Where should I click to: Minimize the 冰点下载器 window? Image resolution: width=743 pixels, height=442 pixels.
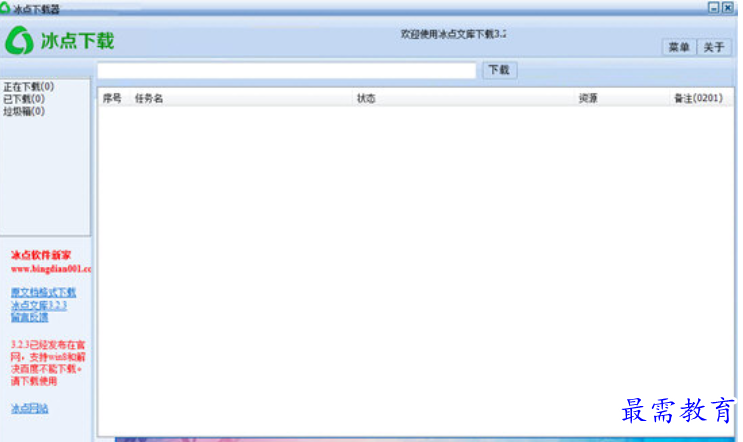(713, 8)
